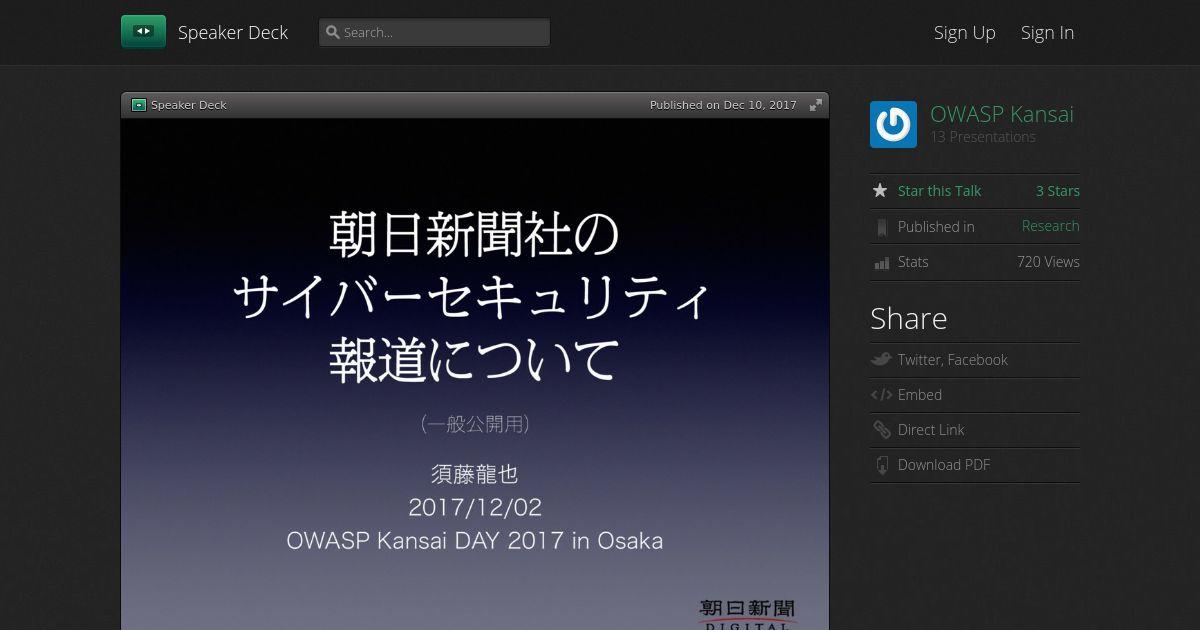This screenshot has width=1200, height=630.
Task: Click the Stats label
Action: pyautogui.click(x=913, y=262)
